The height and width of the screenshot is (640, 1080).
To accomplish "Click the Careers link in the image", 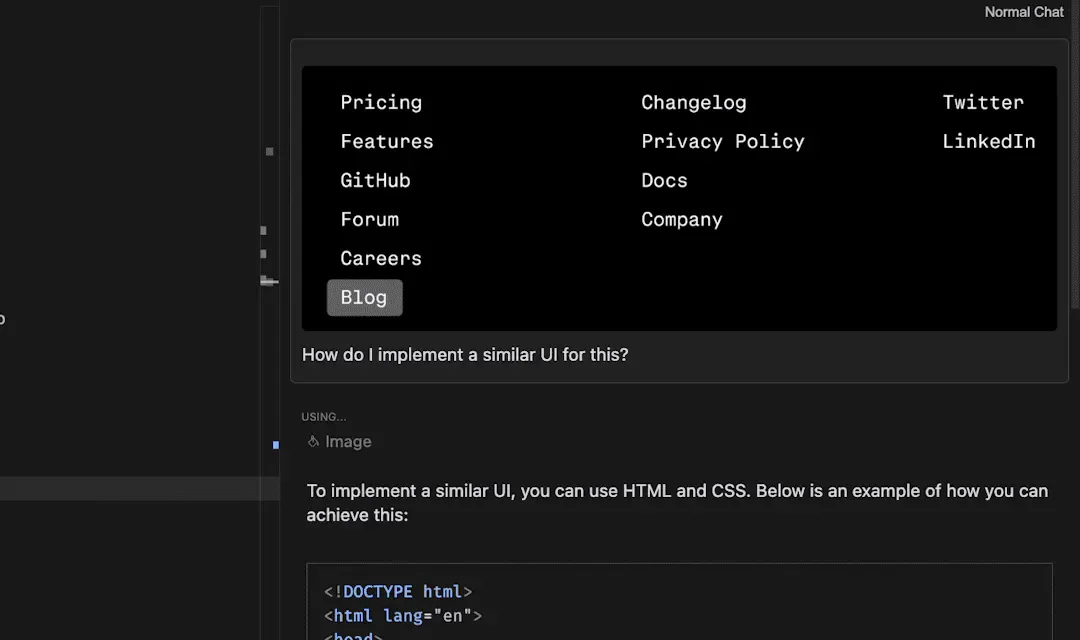I will 381,258.
